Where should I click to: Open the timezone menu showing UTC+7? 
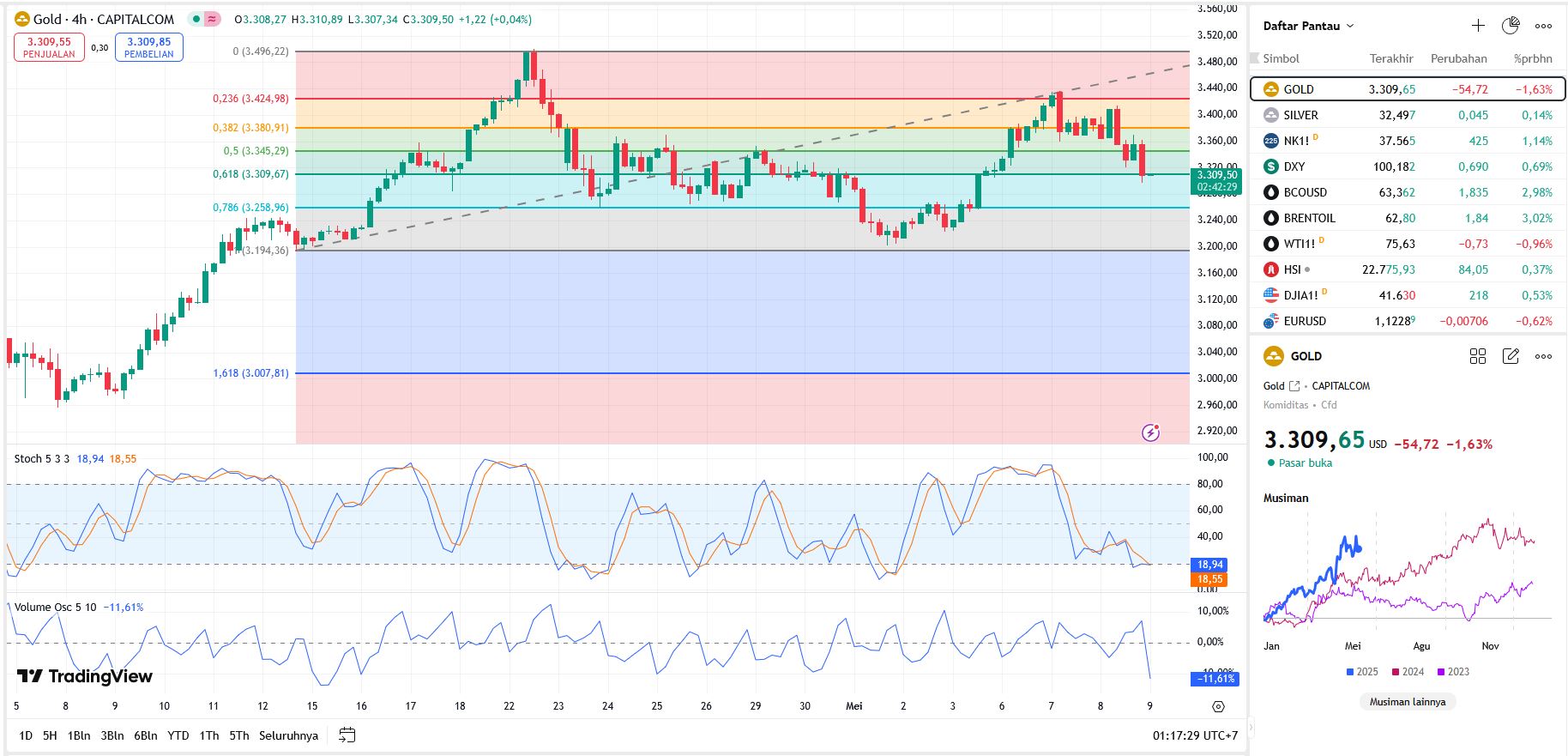click(1195, 735)
